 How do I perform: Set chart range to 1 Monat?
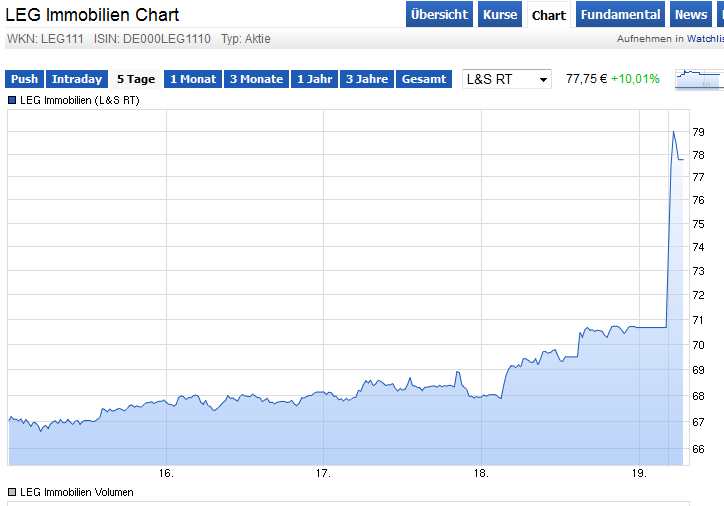tap(192, 79)
